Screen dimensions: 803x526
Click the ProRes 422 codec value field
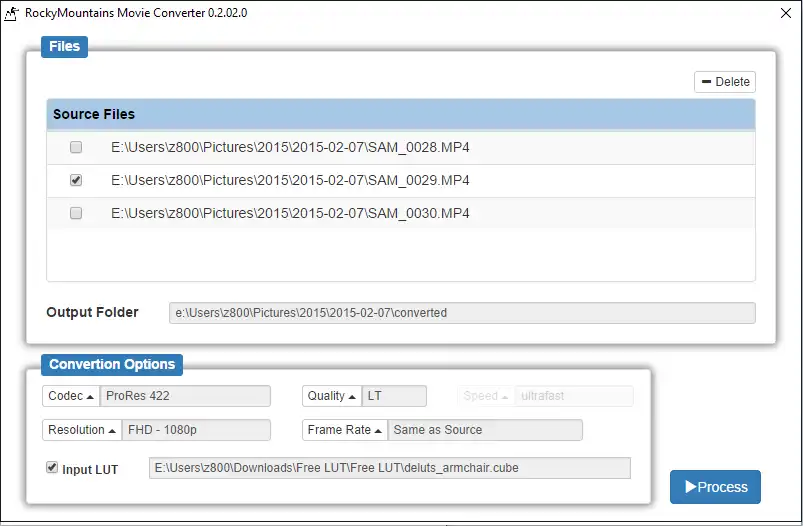point(185,396)
